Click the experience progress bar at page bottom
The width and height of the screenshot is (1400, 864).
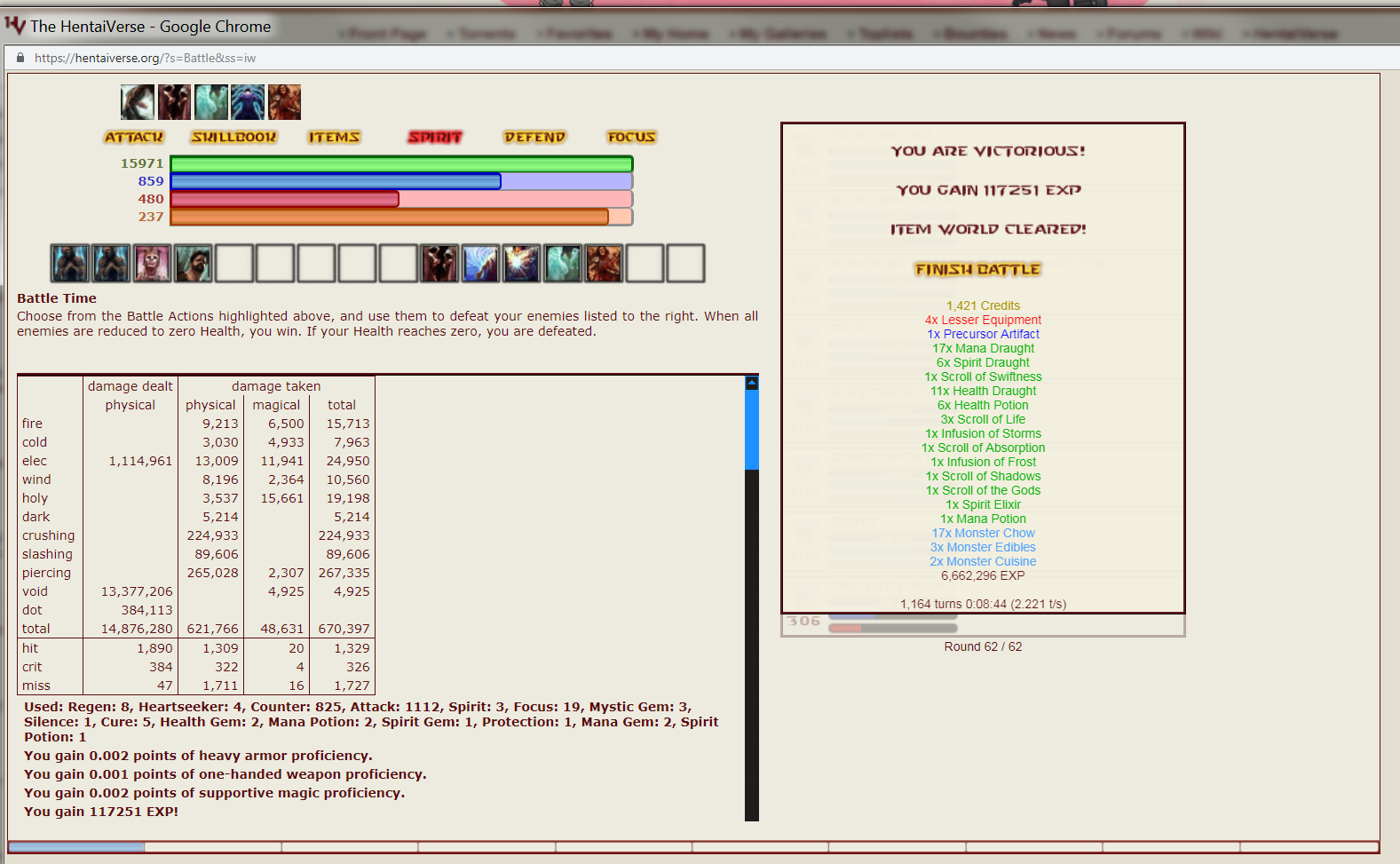693,847
